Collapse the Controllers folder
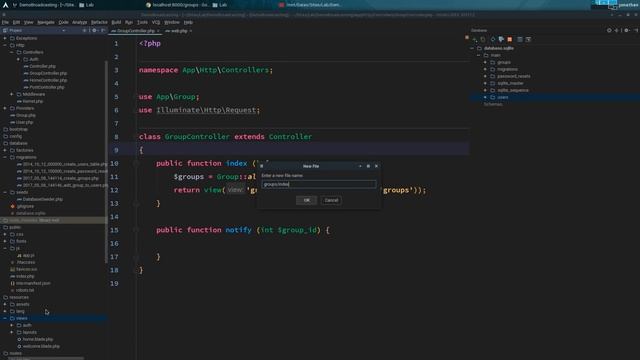Screen dimensions: 640x360 [x=12, y=52]
